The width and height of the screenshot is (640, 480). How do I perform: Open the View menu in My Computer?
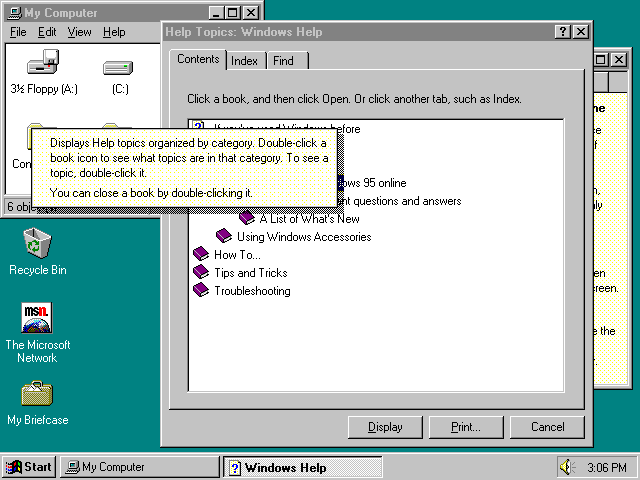pyautogui.click(x=79, y=32)
